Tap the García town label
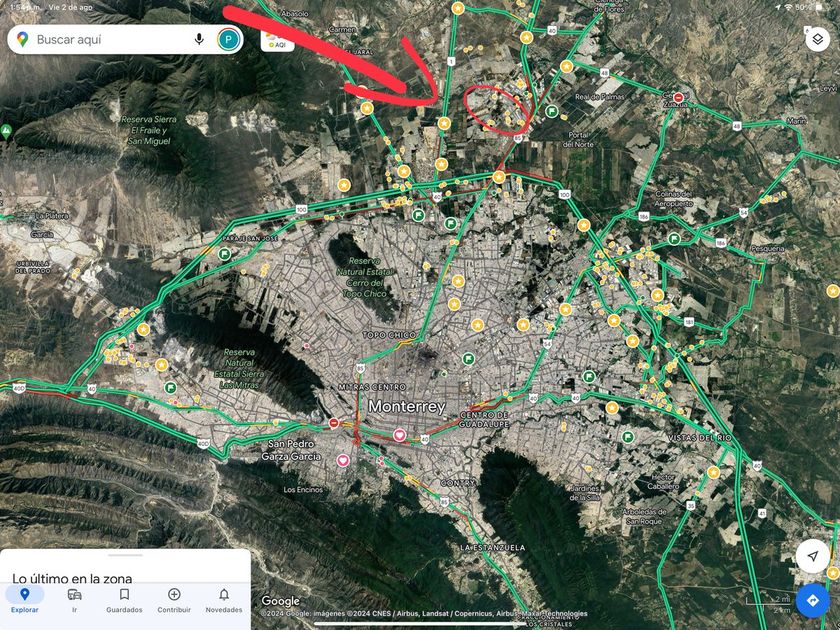The width and height of the screenshot is (840, 630). 42,234
